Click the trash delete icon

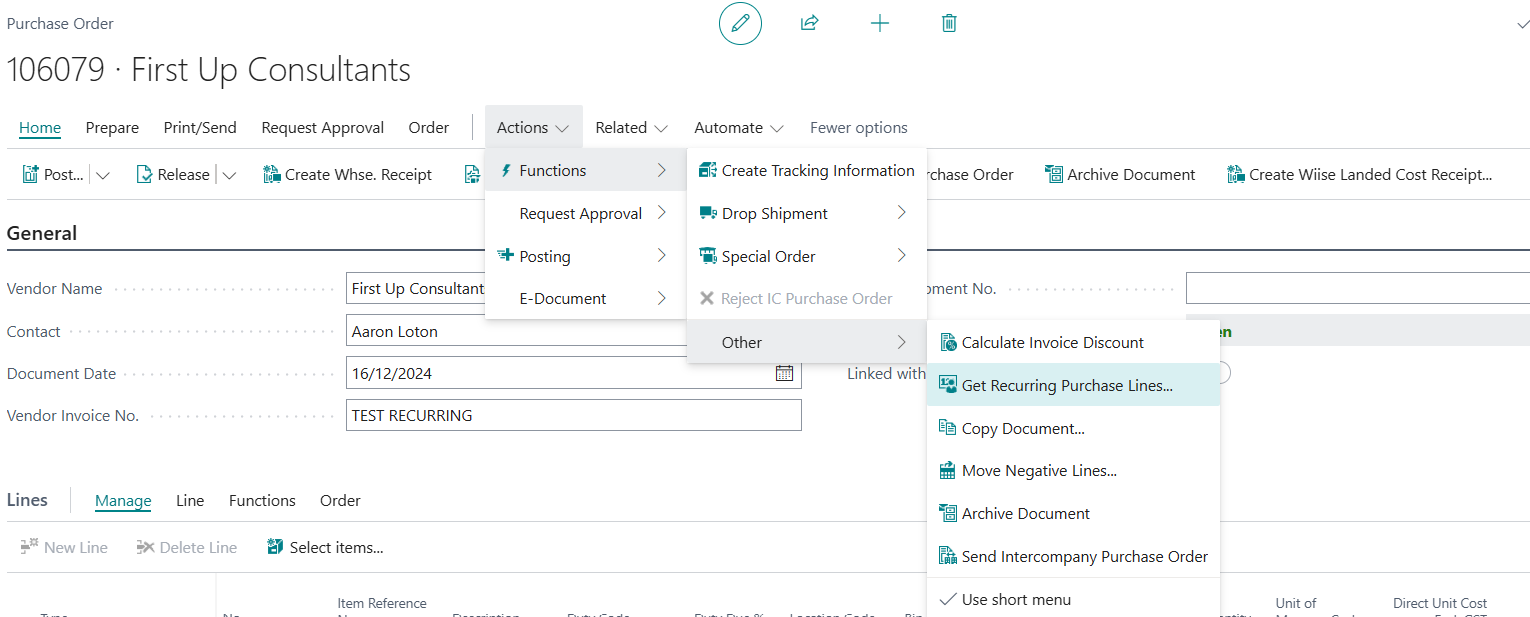tap(949, 23)
